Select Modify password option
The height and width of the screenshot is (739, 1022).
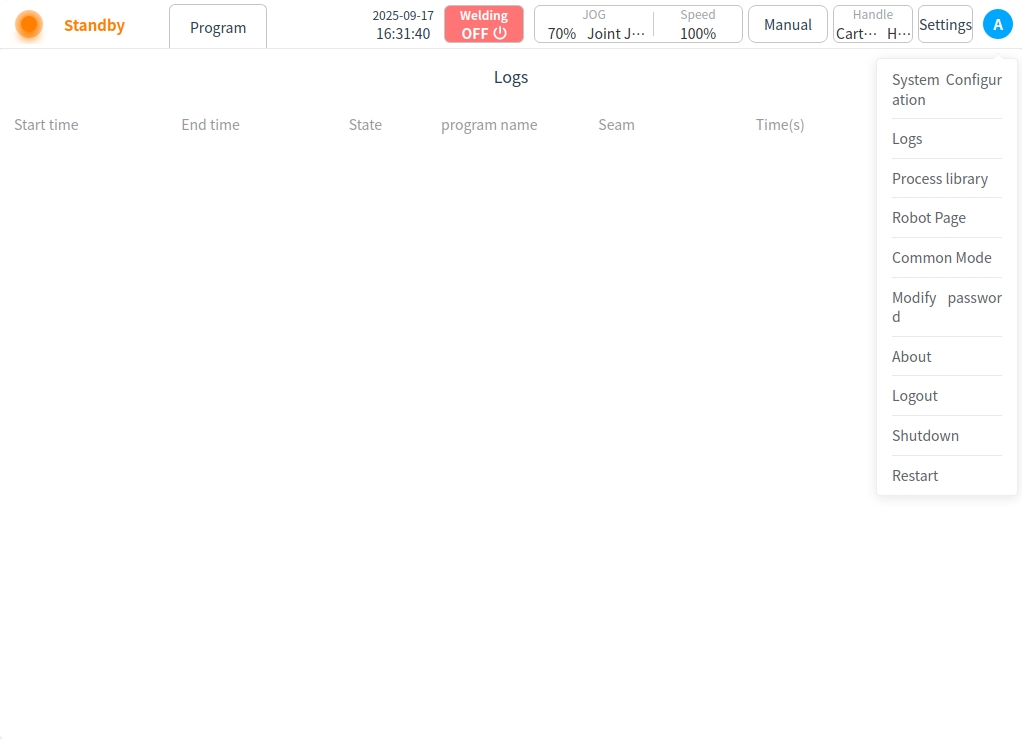pos(946,307)
